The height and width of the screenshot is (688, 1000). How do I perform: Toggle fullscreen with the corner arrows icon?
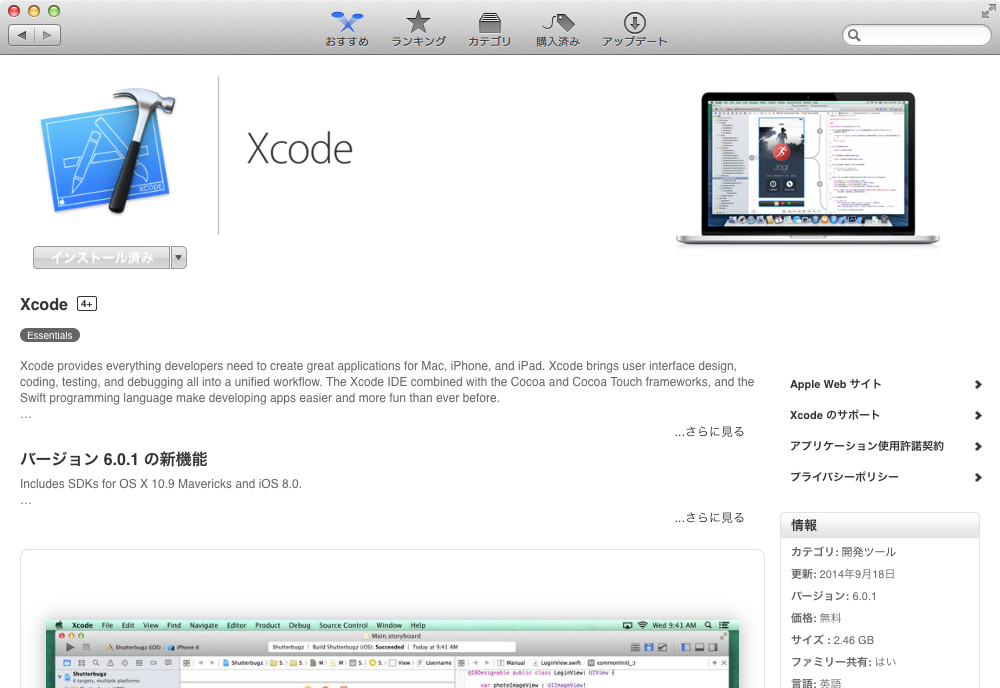tap(989, 11)
